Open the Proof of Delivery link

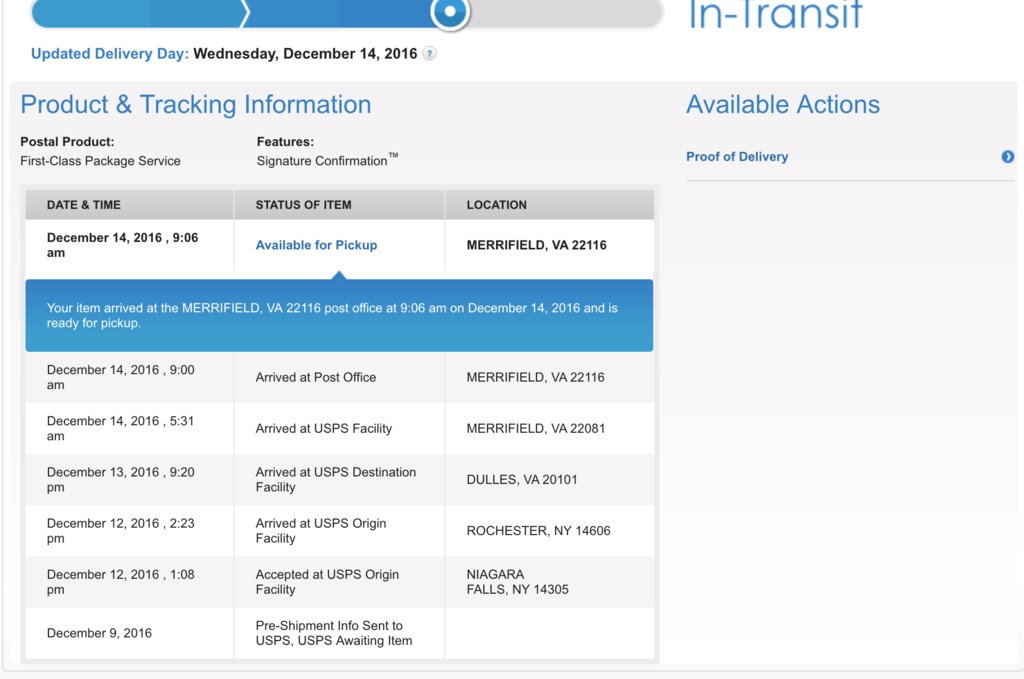coord(737,157)
